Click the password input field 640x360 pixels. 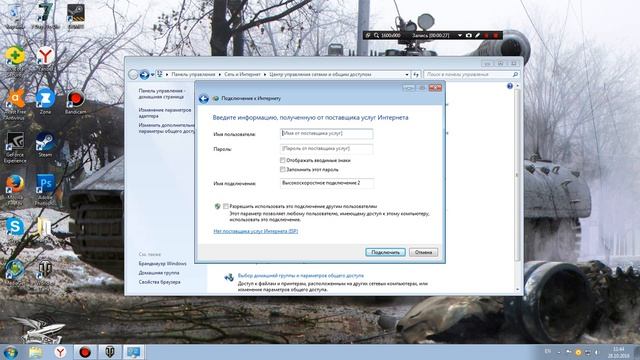coord(327,149)
